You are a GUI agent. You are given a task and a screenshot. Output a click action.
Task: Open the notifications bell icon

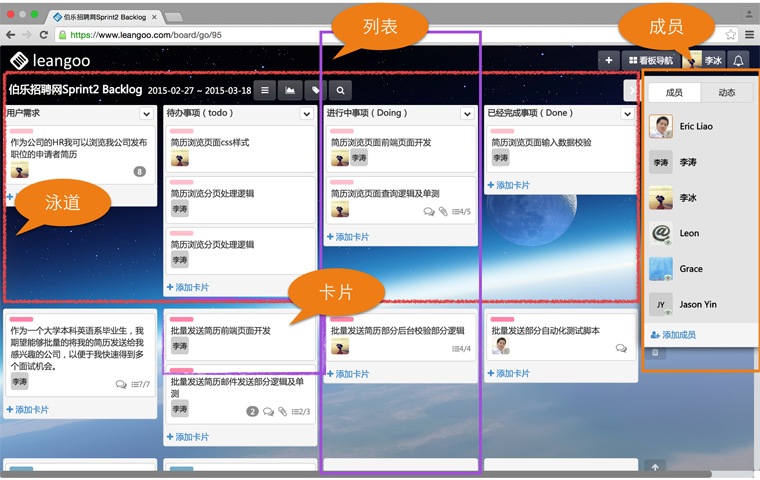(x=738, y=61)
